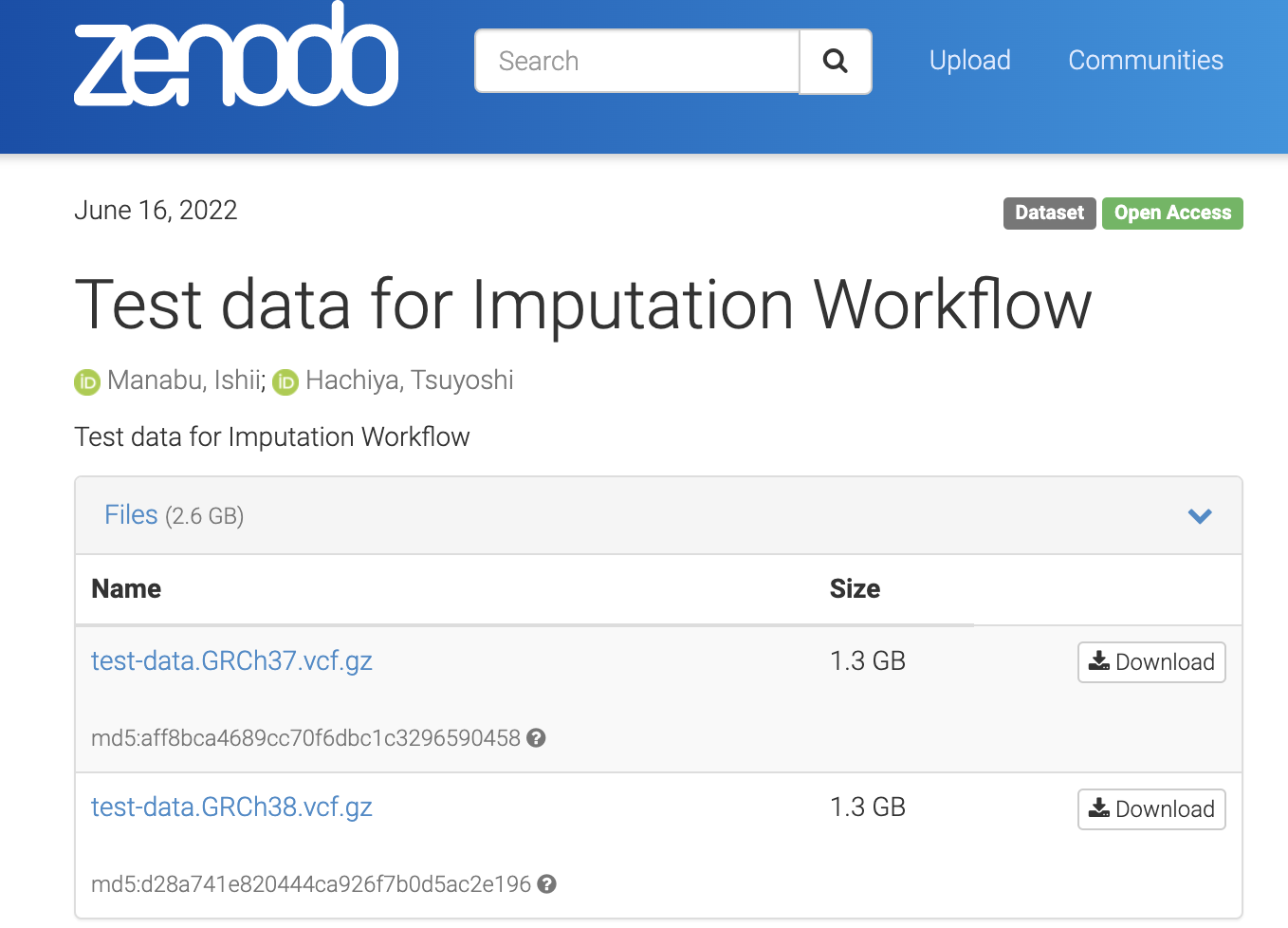Open the test-data.GRCh38.vcf.gz file link
Viewport: 1288px width, 928px height.
point(231,807)
